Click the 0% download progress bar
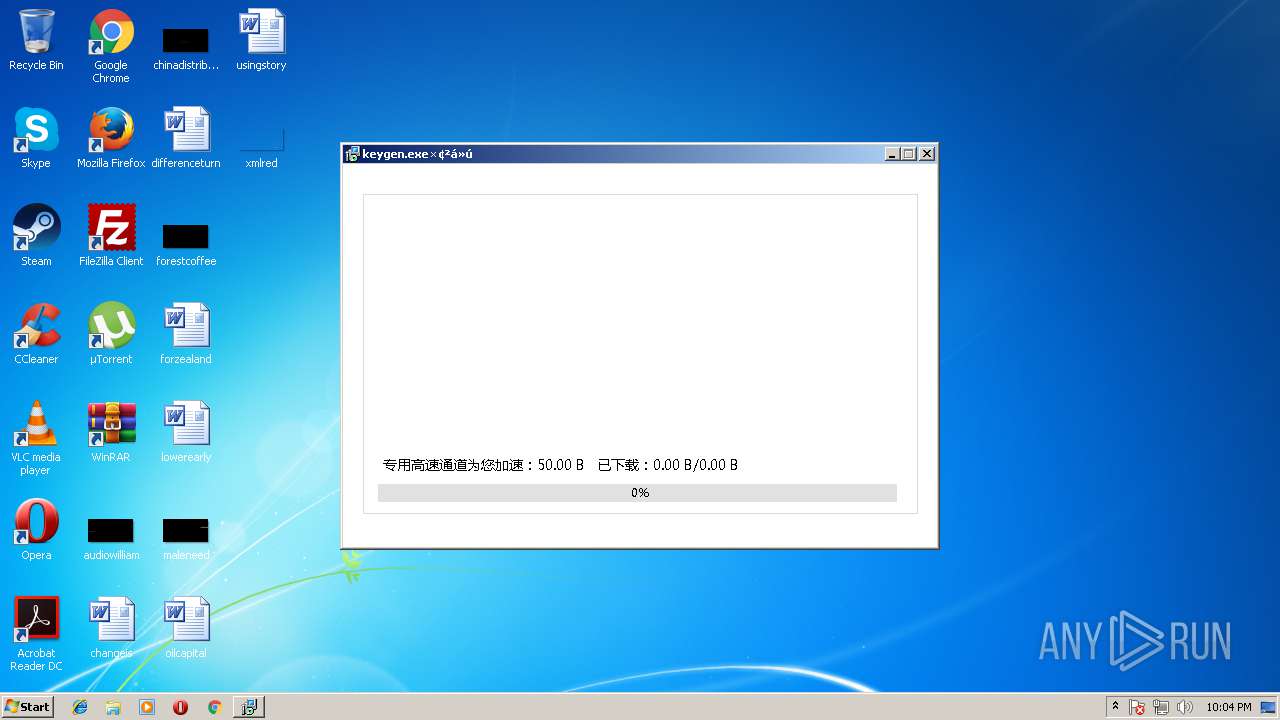 [x=637, y=493]
